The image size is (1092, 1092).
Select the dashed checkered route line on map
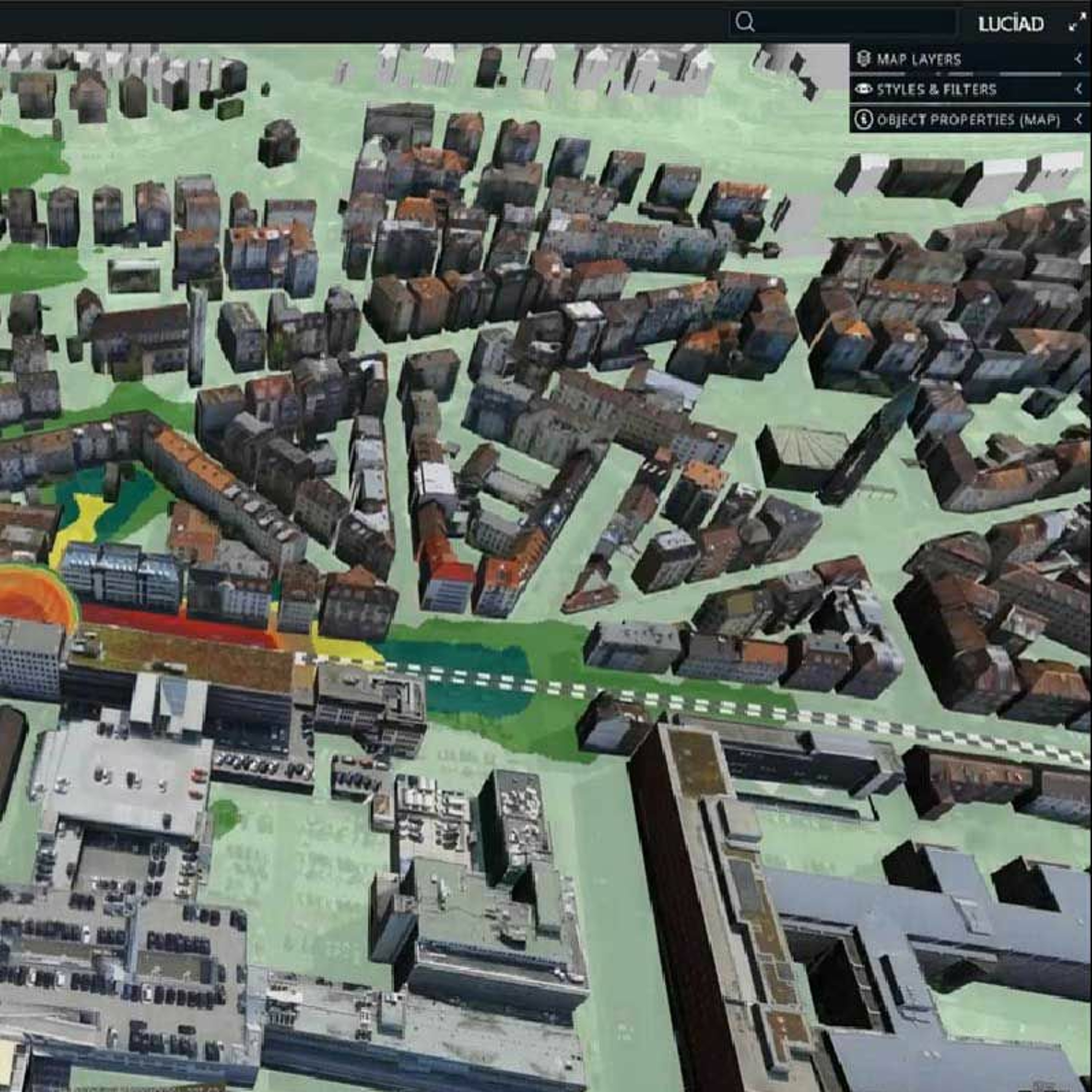coord(692,704)
